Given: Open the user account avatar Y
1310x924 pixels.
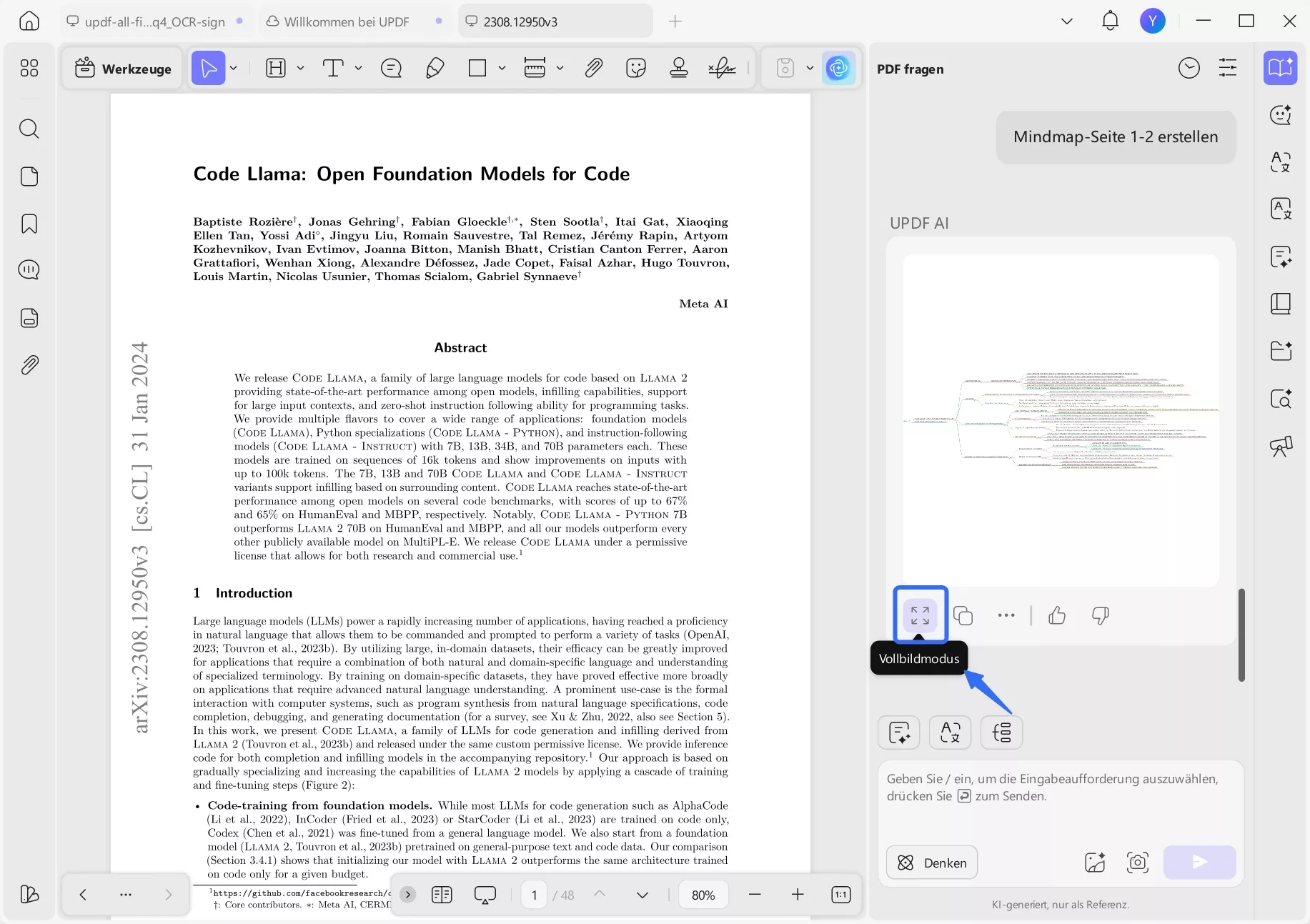Looking at the screenshot, I should (x=1152, y=21).
